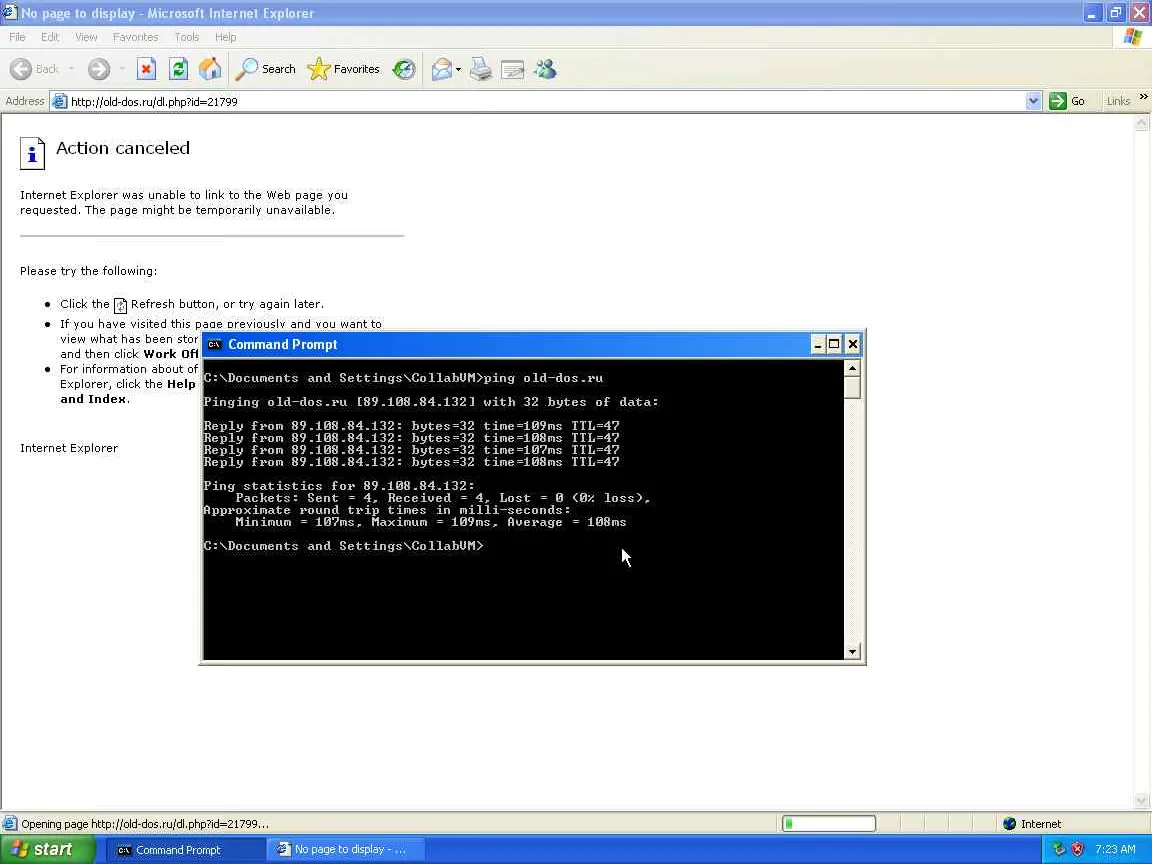Viewport: 1152px width, 864px height.
Task: Minimize the Command Prompt window
Action: [x=818, y=345]
